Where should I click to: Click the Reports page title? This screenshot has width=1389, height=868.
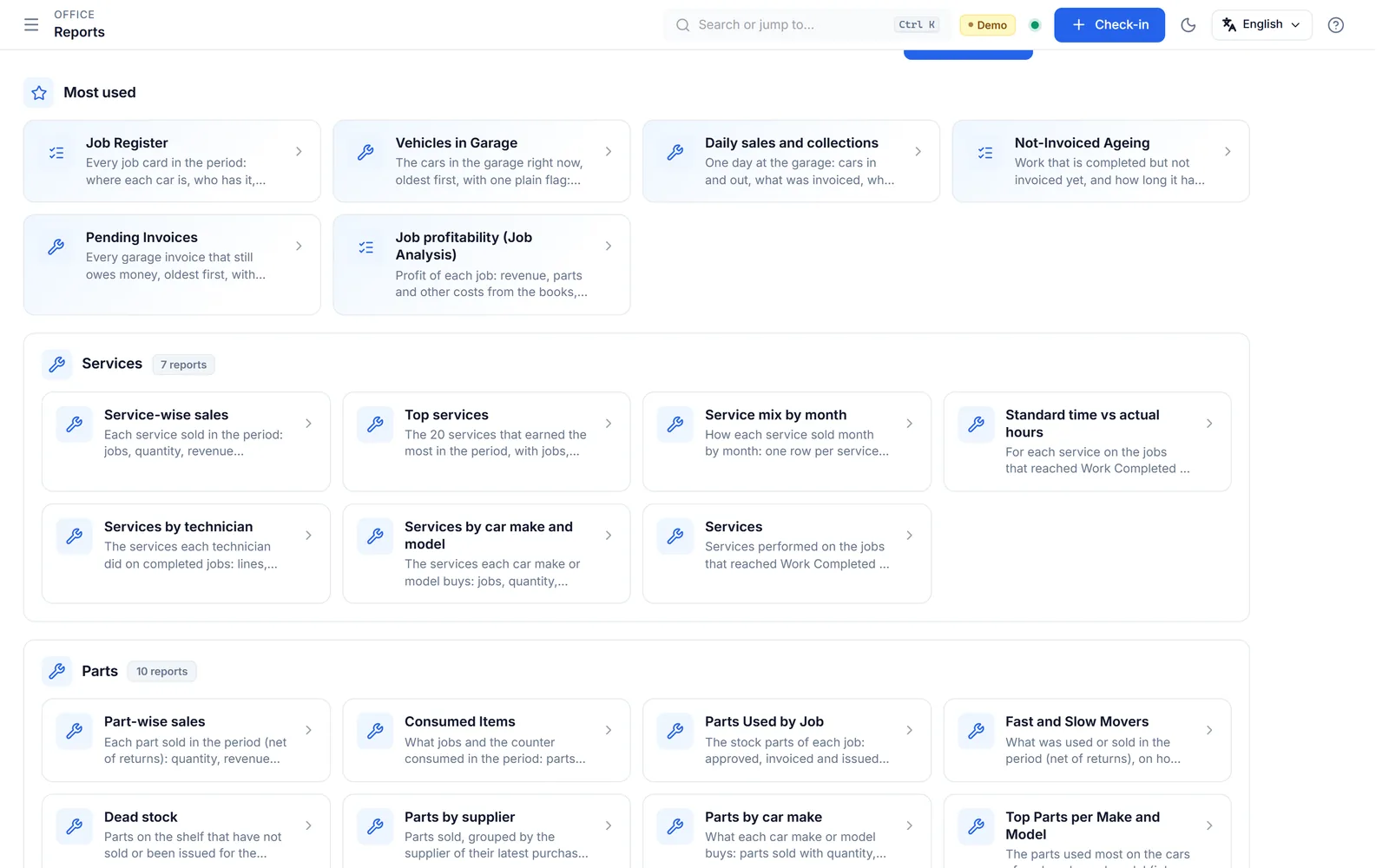79,32
